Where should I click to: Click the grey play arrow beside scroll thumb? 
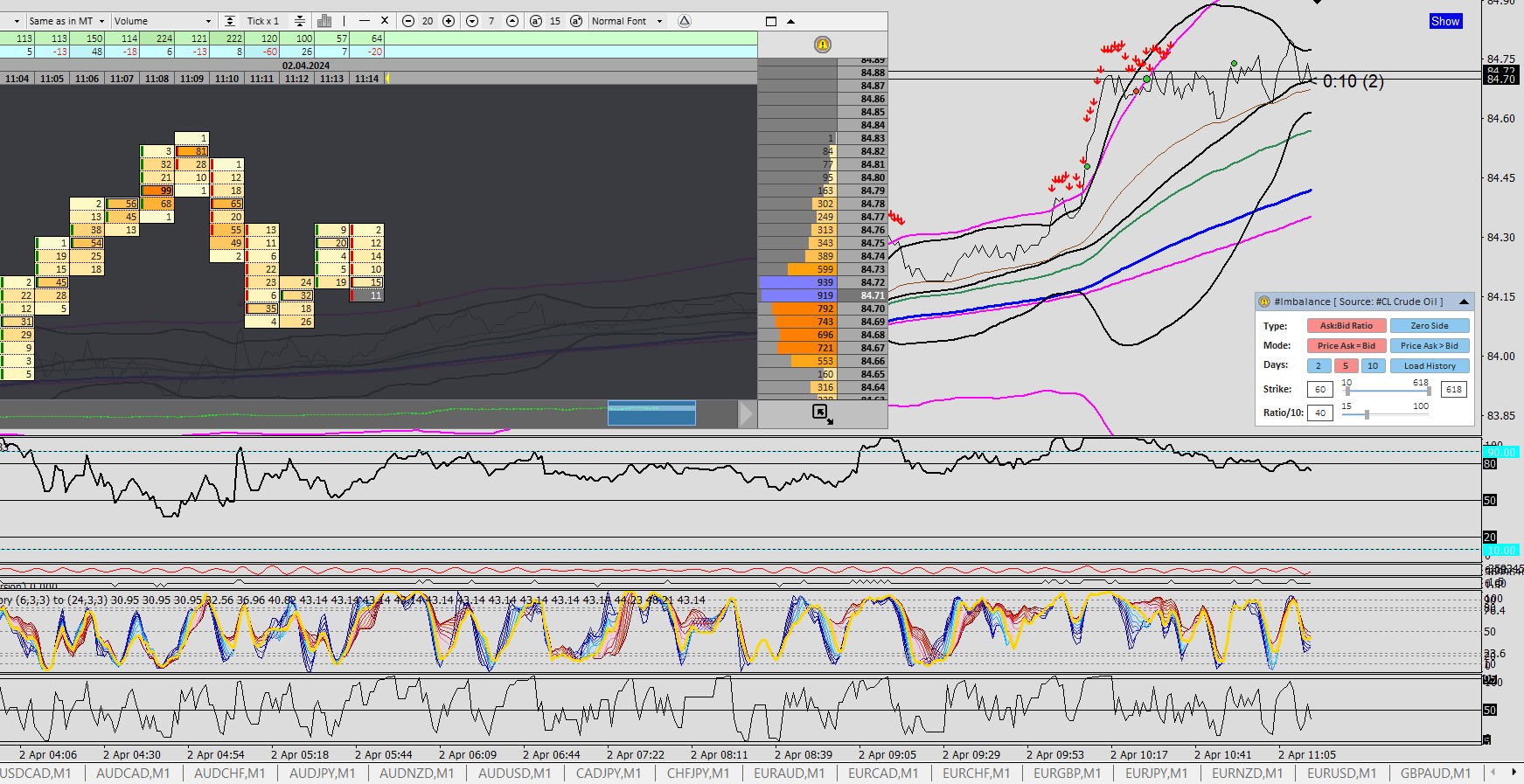coord(747,413)
